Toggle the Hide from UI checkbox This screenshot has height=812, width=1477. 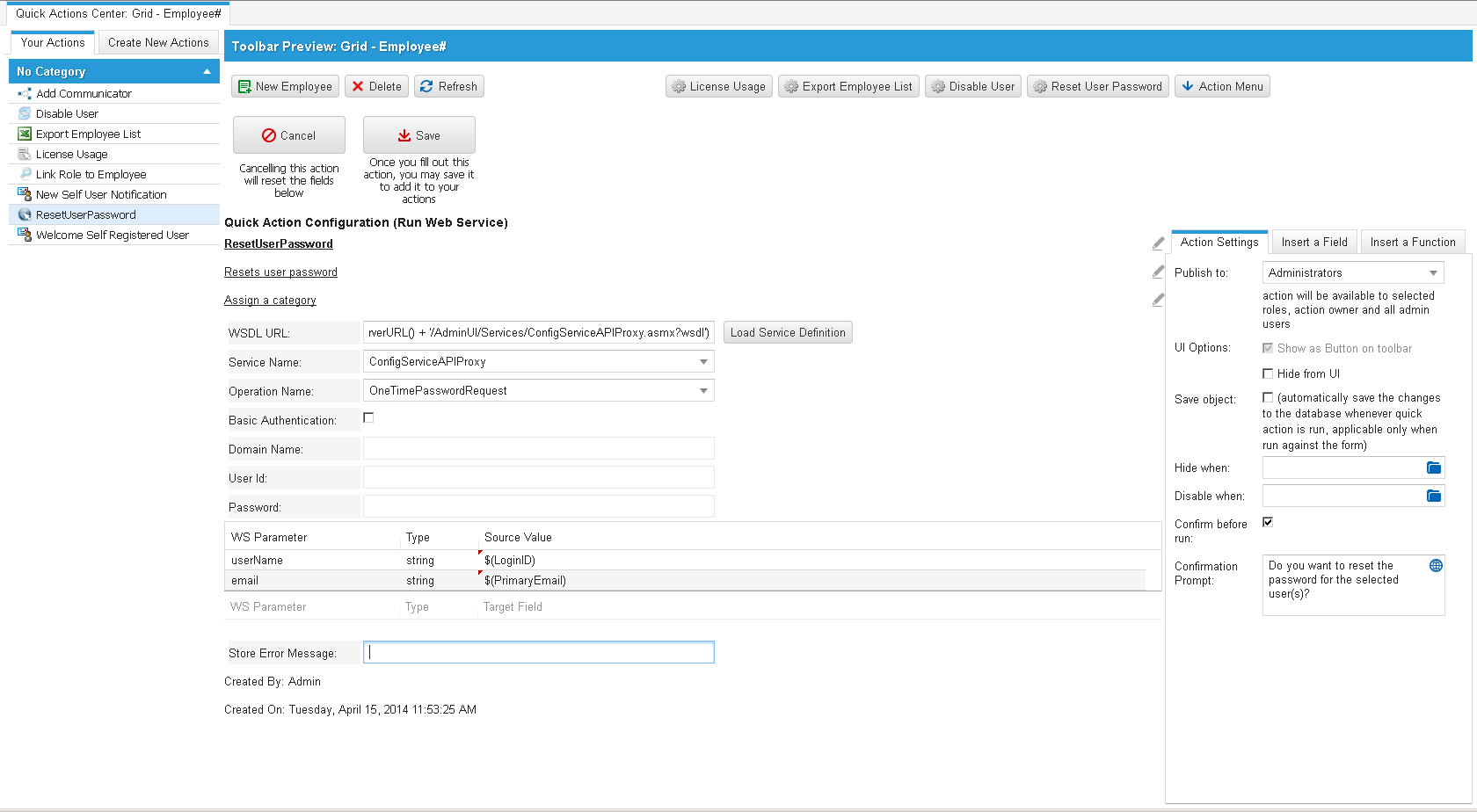pos(1268,373)
